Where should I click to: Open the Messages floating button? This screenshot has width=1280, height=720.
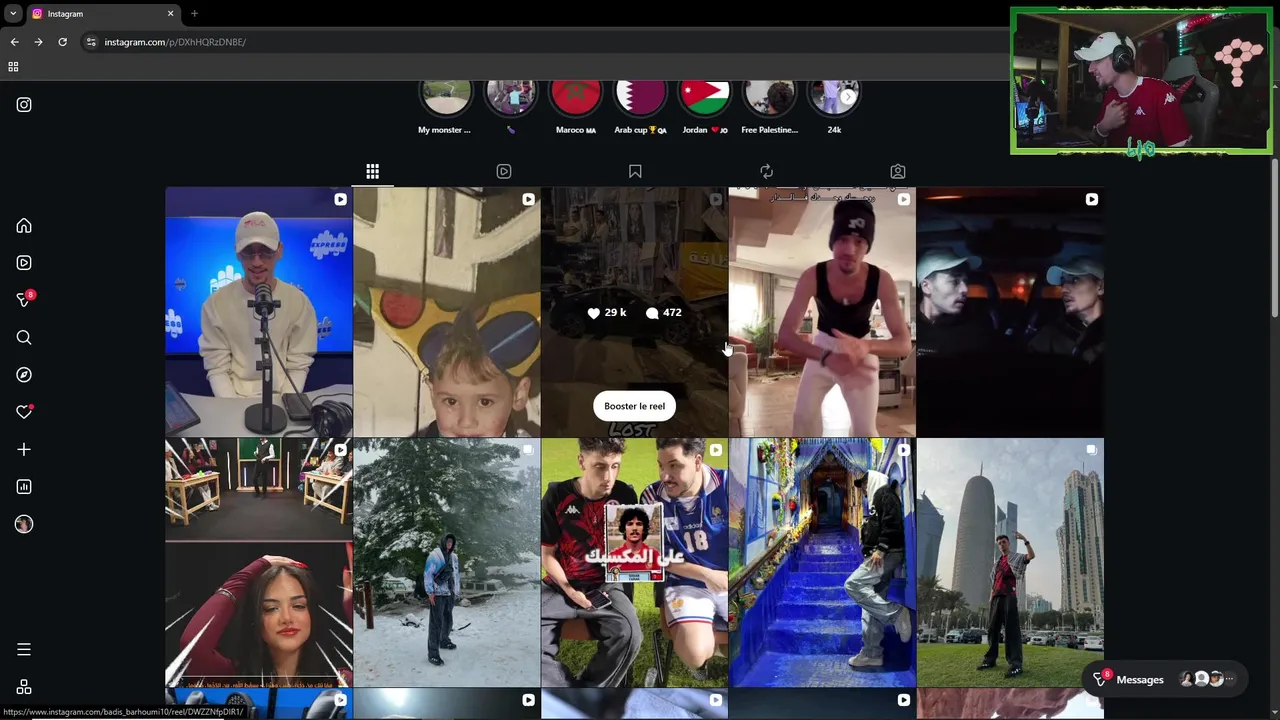pyautogui.click(x=1167, y=679)
